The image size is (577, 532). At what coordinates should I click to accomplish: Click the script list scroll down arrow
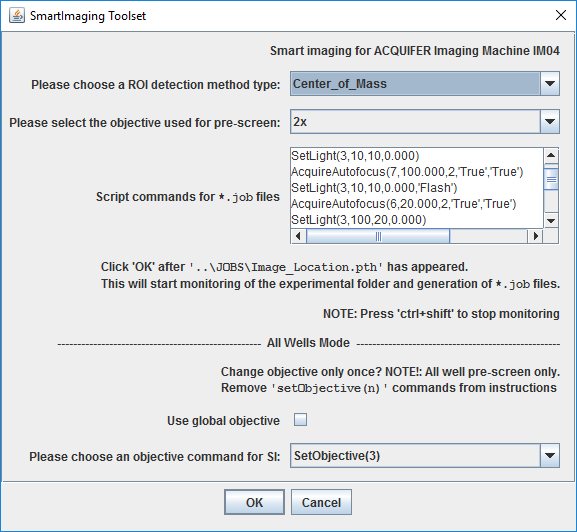tap(551, 221)
